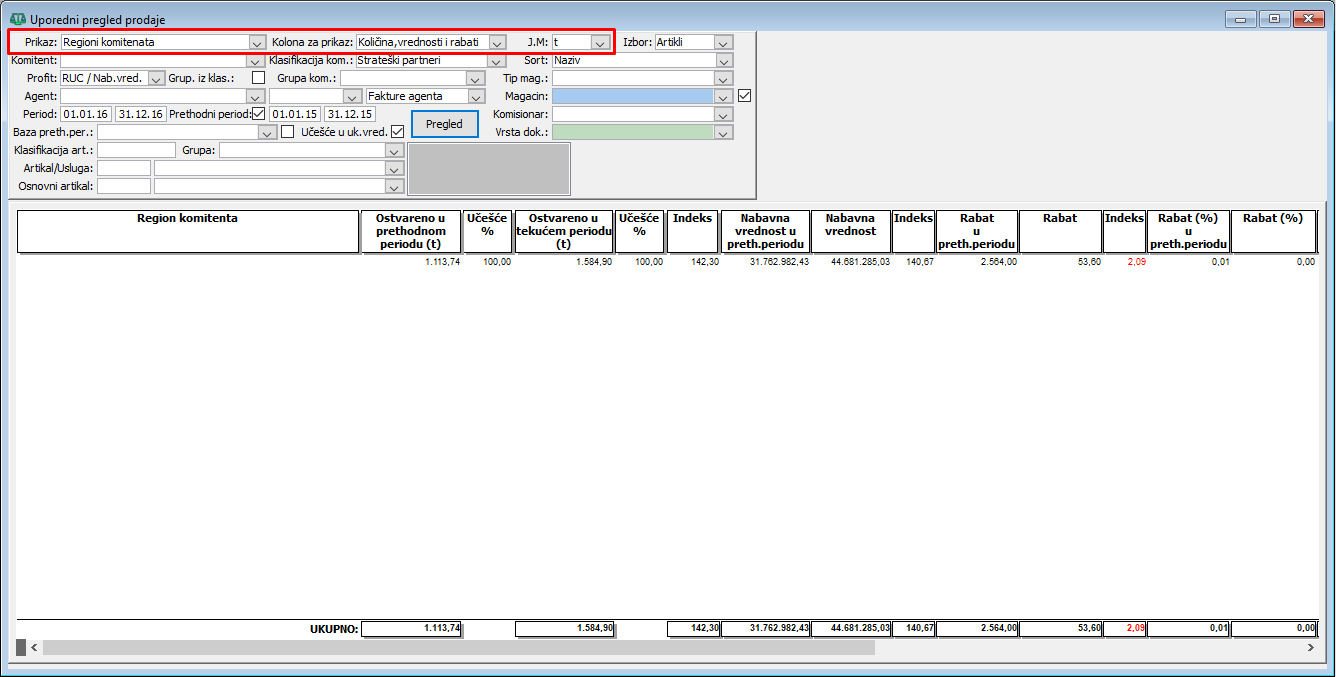Click the UKUPNO total label

click(334, 629)
